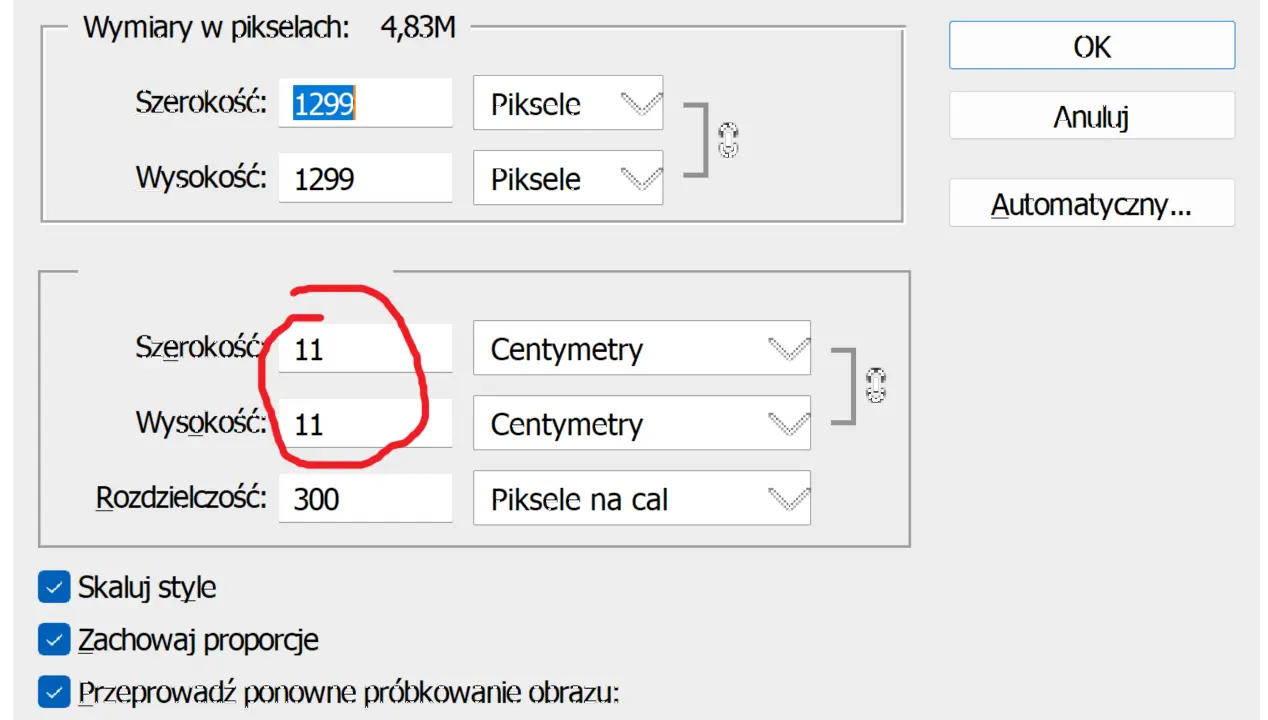
Task: Click the Rozdzielczość field showing 300
Action: 365,498
